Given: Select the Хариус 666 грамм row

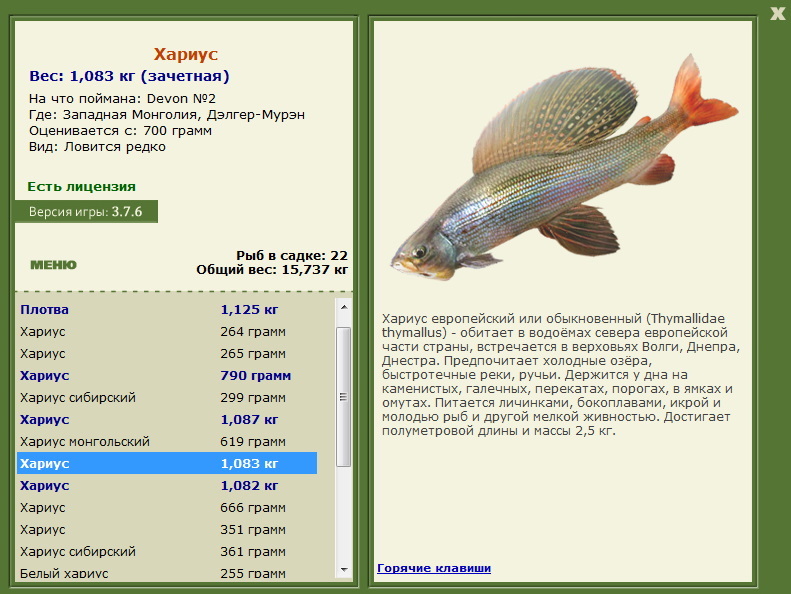Looking at the screenshot, I should [x=167, y=507].
